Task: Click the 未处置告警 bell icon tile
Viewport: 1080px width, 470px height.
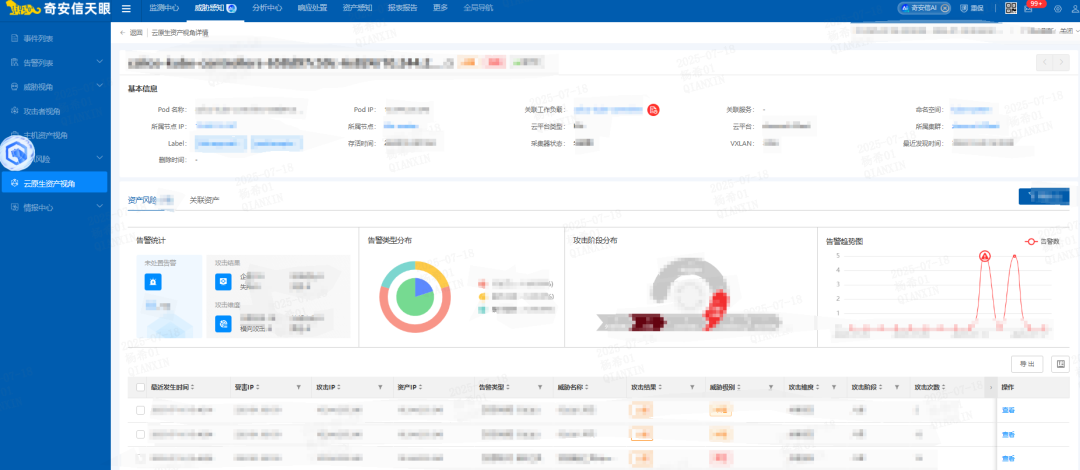Action: coord(153,283)
